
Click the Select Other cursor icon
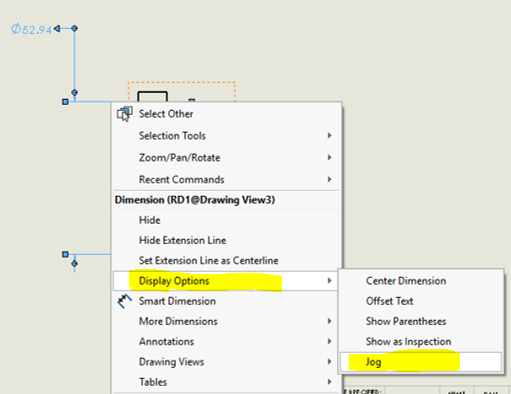(124, 114)
